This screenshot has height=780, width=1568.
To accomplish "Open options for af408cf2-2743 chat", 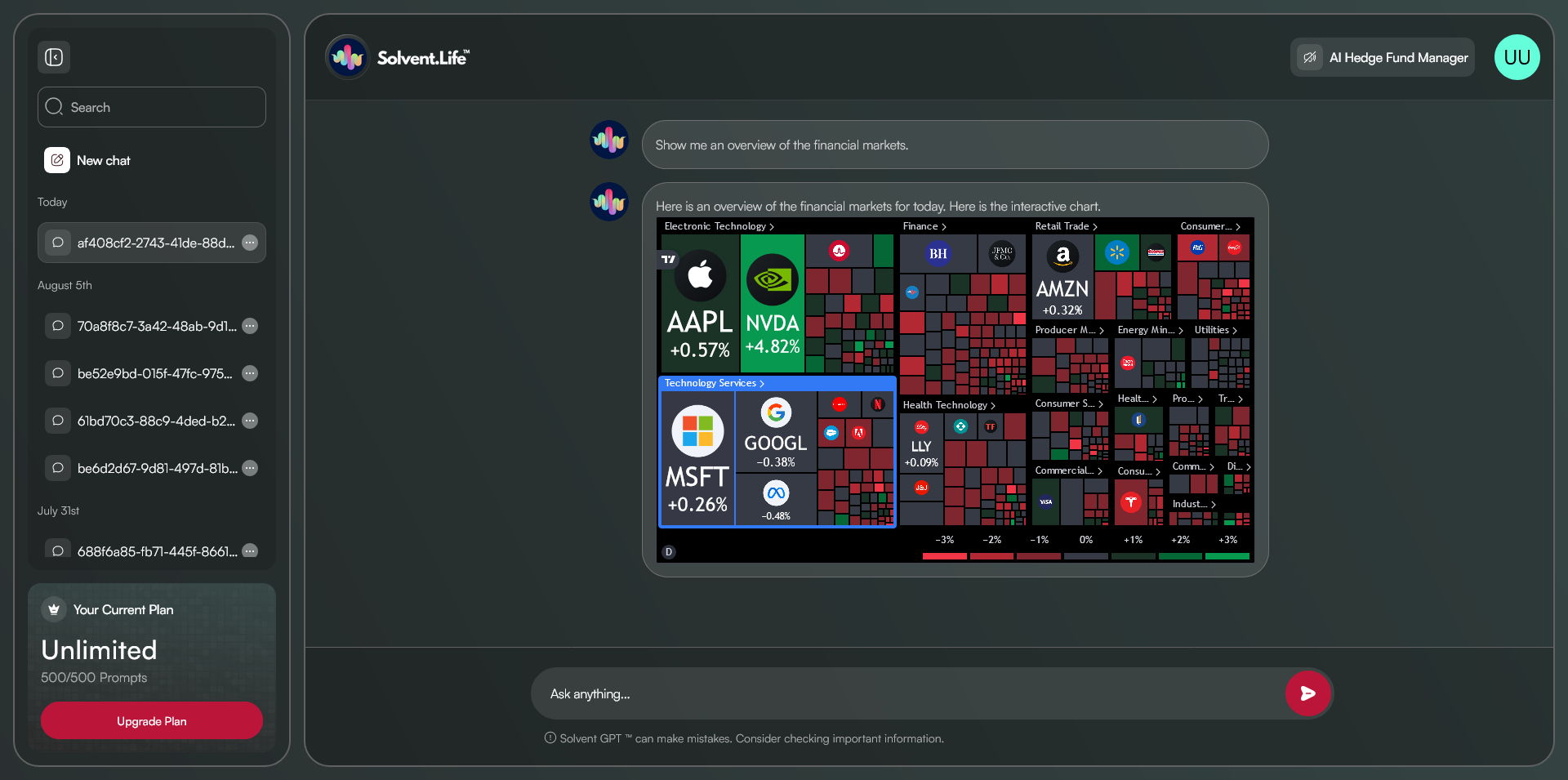I will pyautogui.click(x=250, y=243).
